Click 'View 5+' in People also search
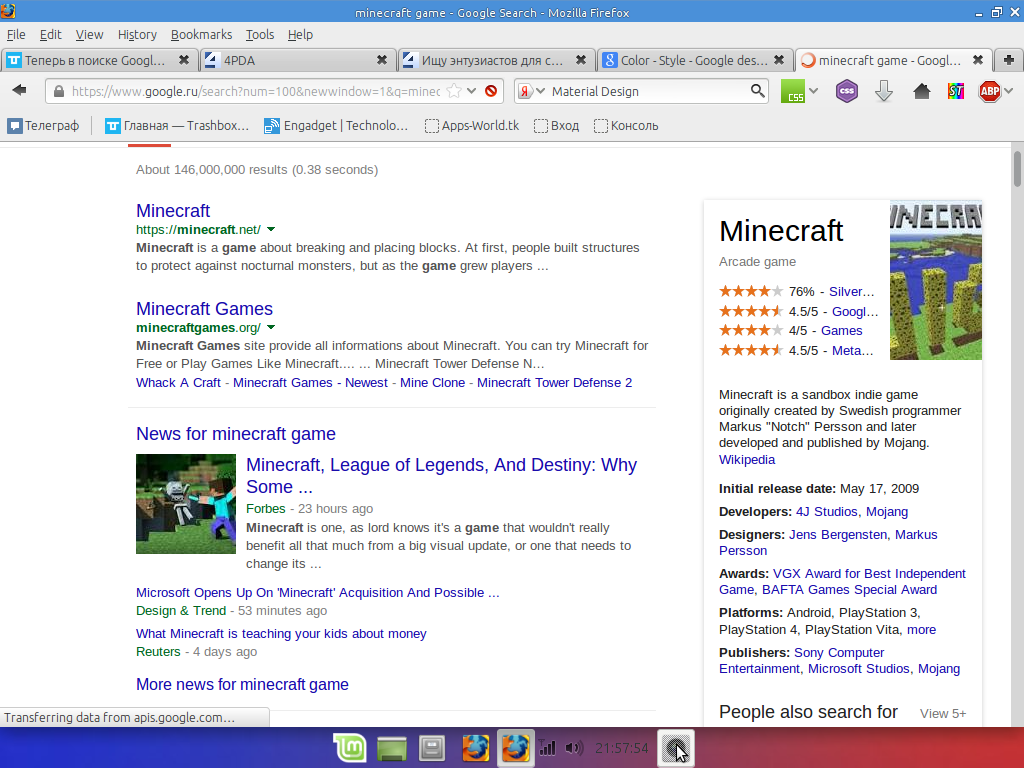 point(943,714)
